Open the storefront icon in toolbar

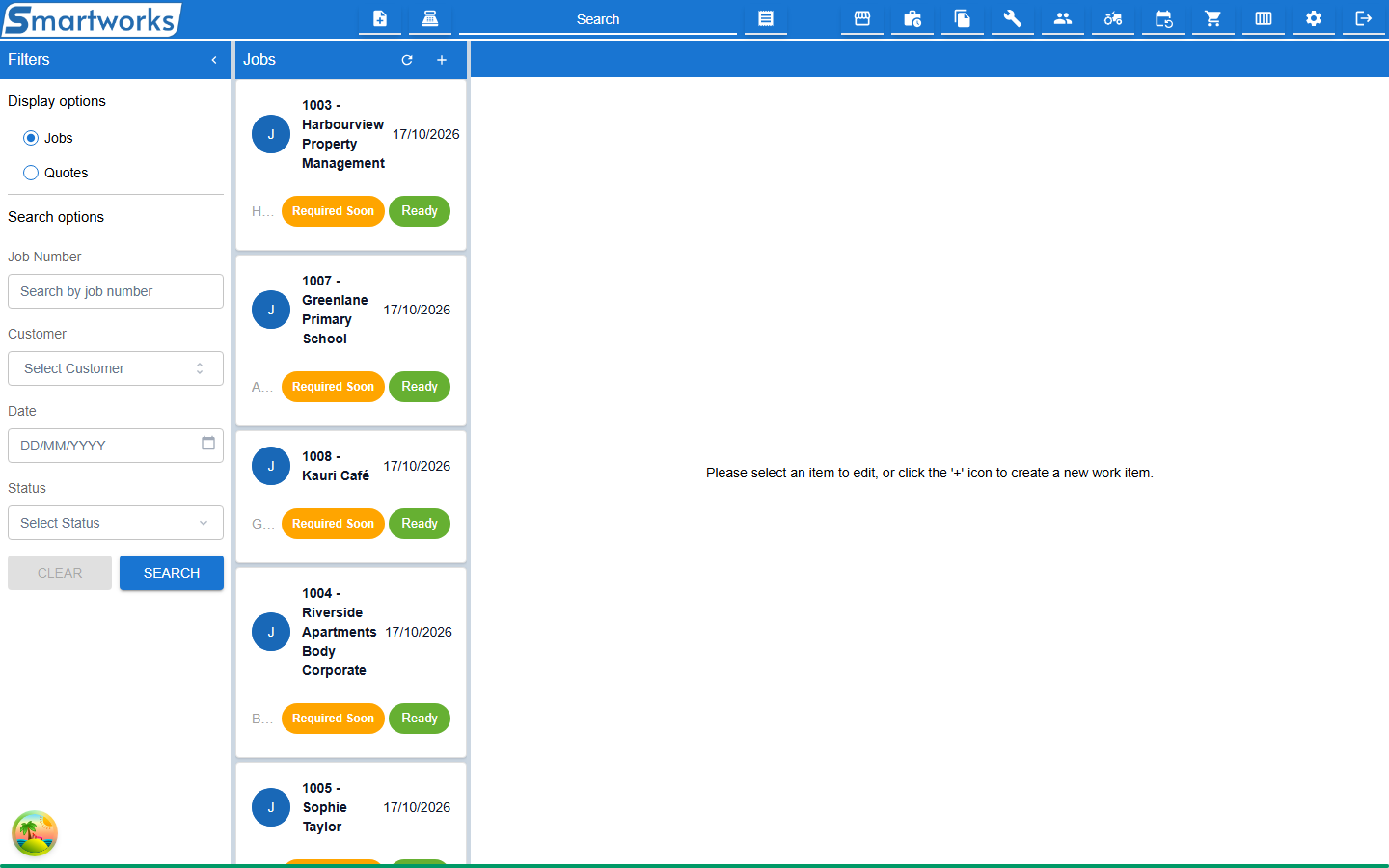point(862,18)
